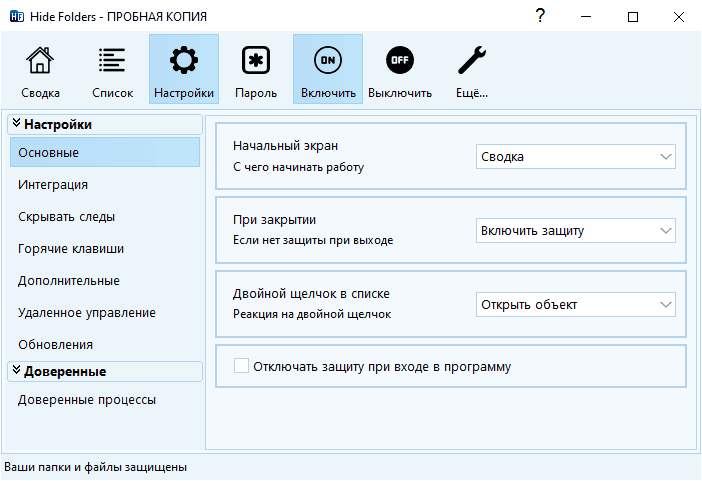The height and width of the screenshot is (481, 702).
Task: Click the Hide Folders app icon in title bar
Action: pyautogui.click(x=17, y=17)
